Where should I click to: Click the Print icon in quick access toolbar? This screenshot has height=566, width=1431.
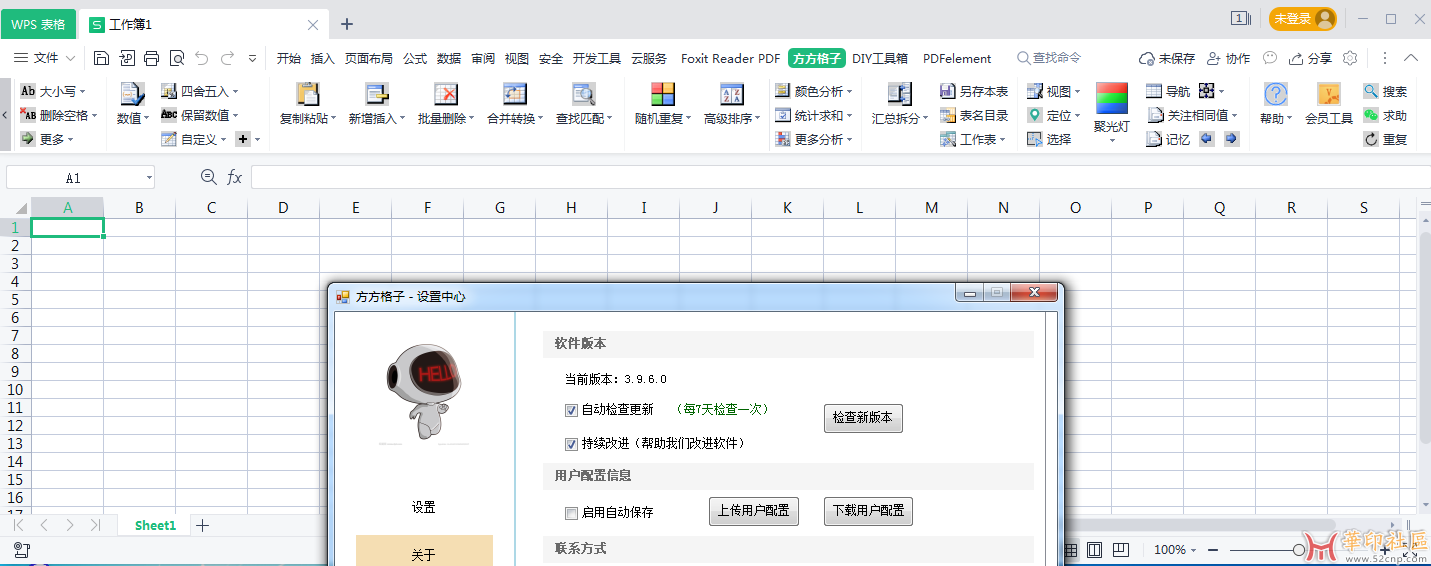click(x=151, y=58)
